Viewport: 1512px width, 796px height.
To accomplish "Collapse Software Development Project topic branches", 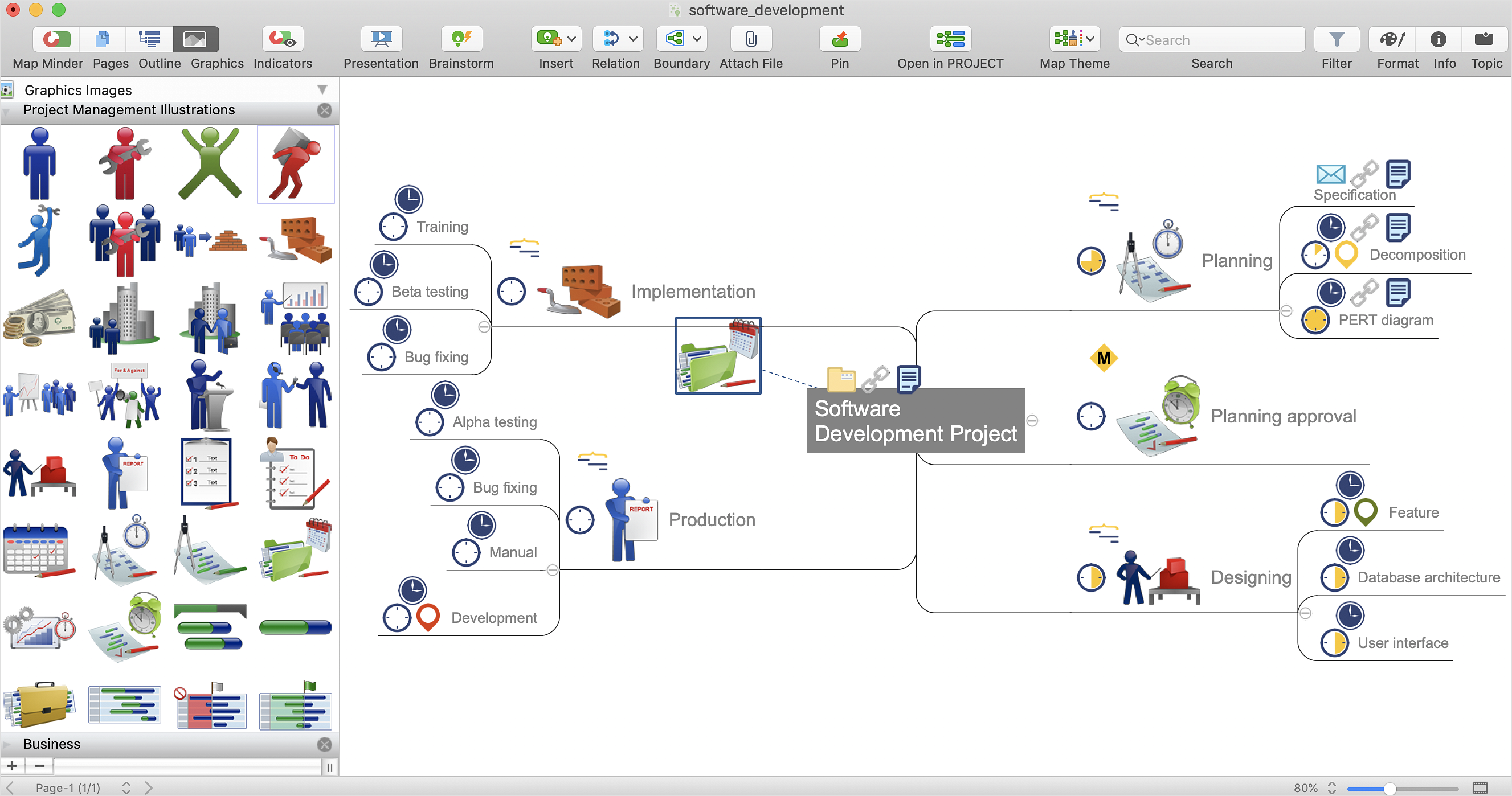I will (x=1032, y=421).
